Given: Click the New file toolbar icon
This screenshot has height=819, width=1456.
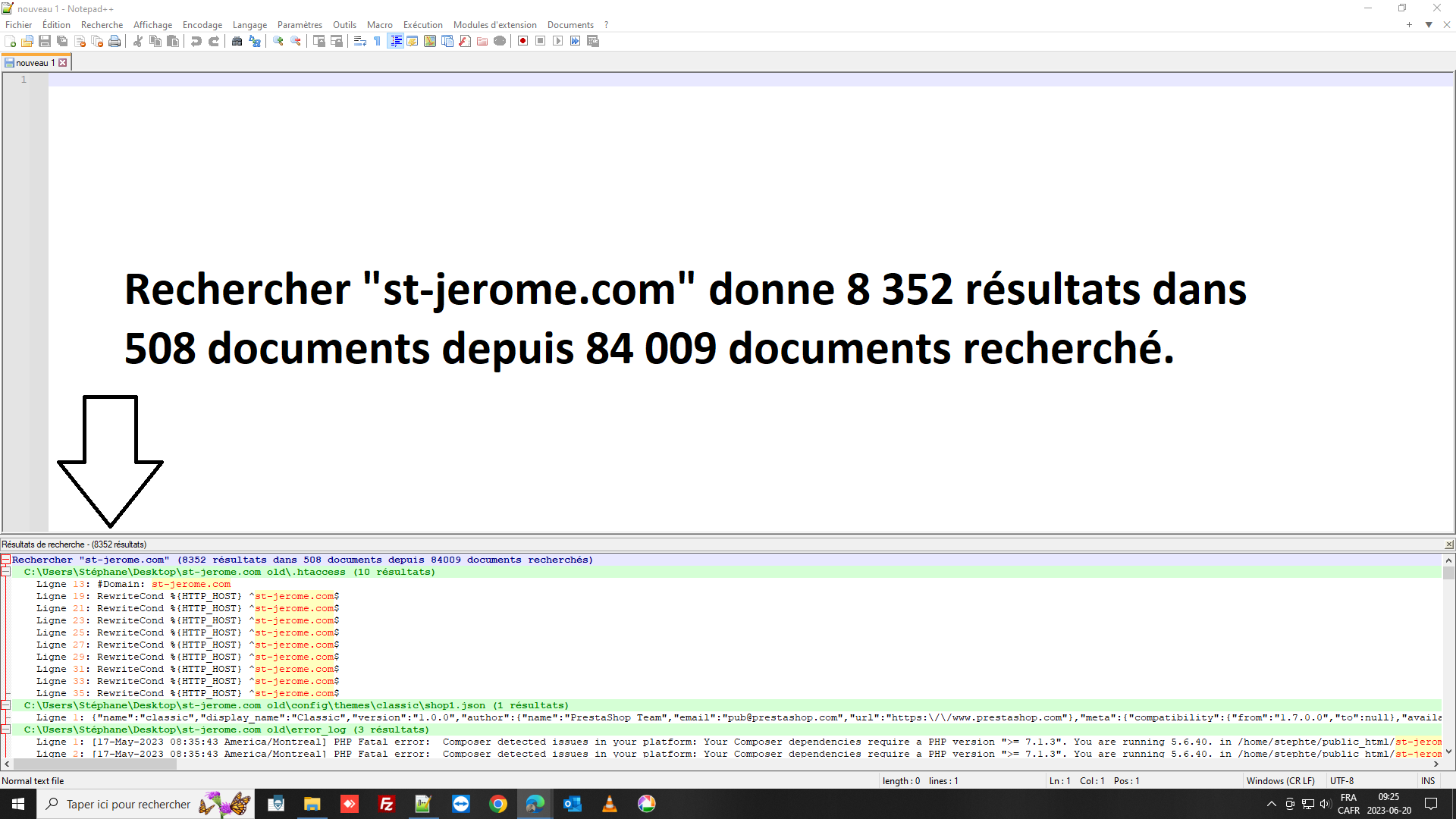Looking at the screenshot, I should [10, 41].
